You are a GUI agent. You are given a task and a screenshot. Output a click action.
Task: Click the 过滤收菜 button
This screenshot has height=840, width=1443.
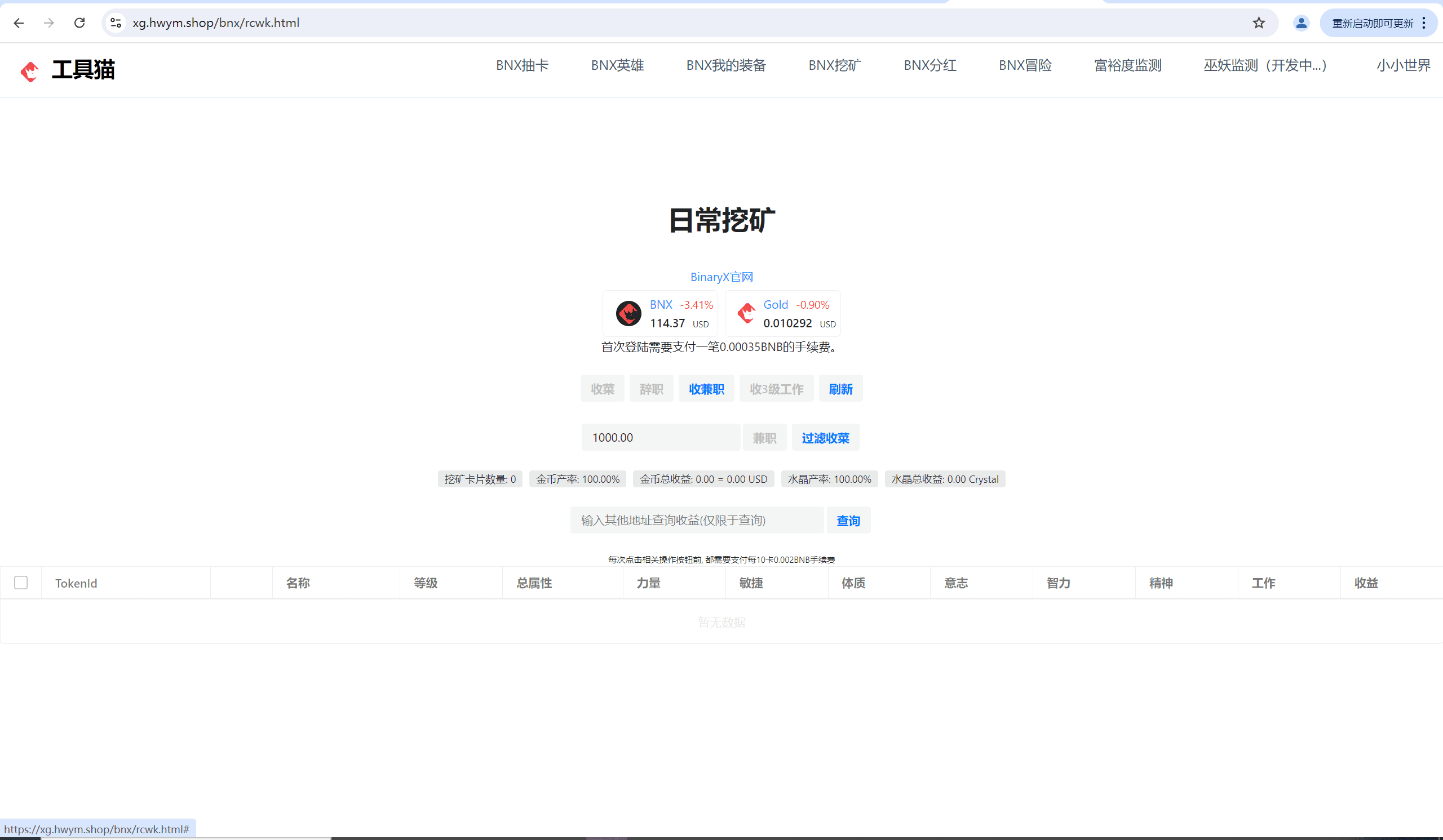(825, 438)
